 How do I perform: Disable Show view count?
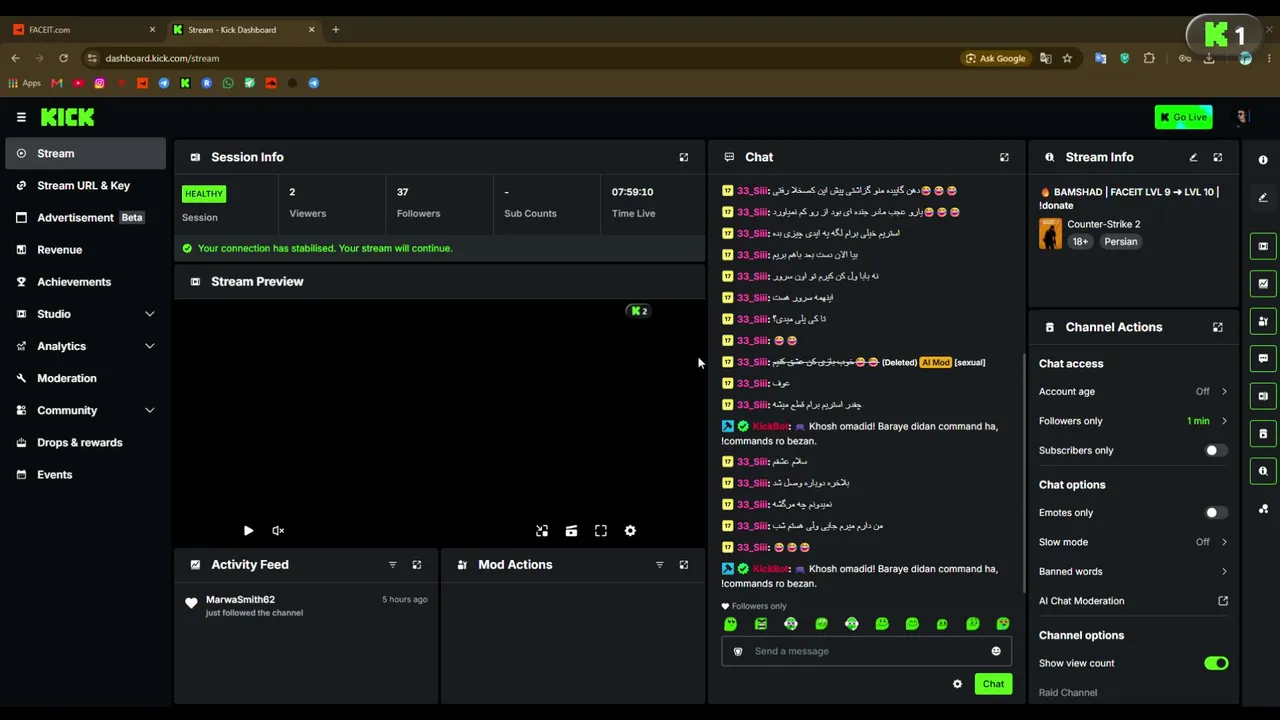point(1216,663)
